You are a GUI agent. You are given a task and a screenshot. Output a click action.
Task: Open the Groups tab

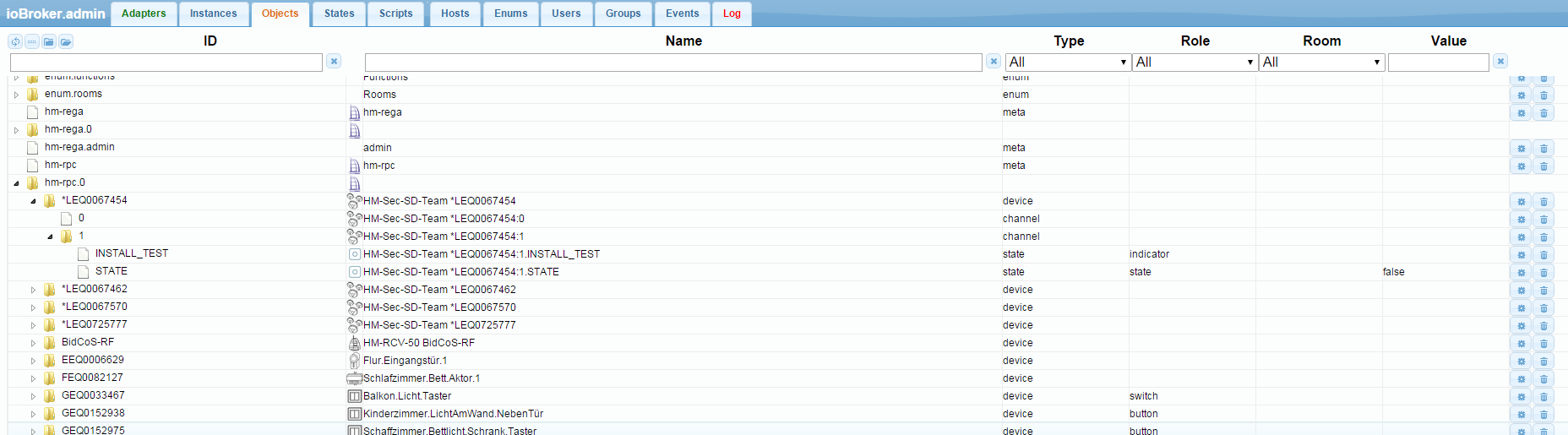[623, 14]
